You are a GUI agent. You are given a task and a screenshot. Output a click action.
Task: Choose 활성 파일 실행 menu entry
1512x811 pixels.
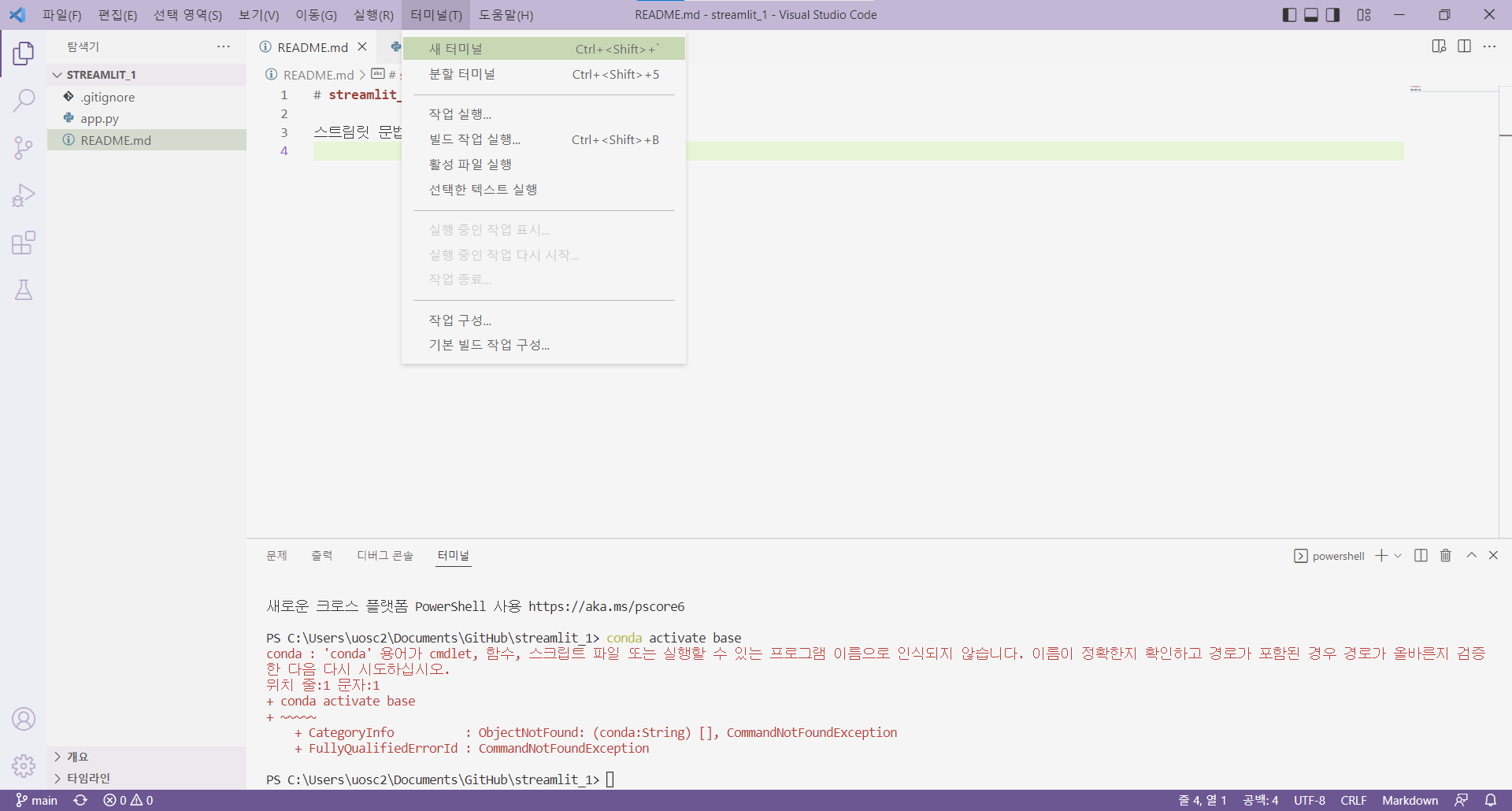(543, 165)
